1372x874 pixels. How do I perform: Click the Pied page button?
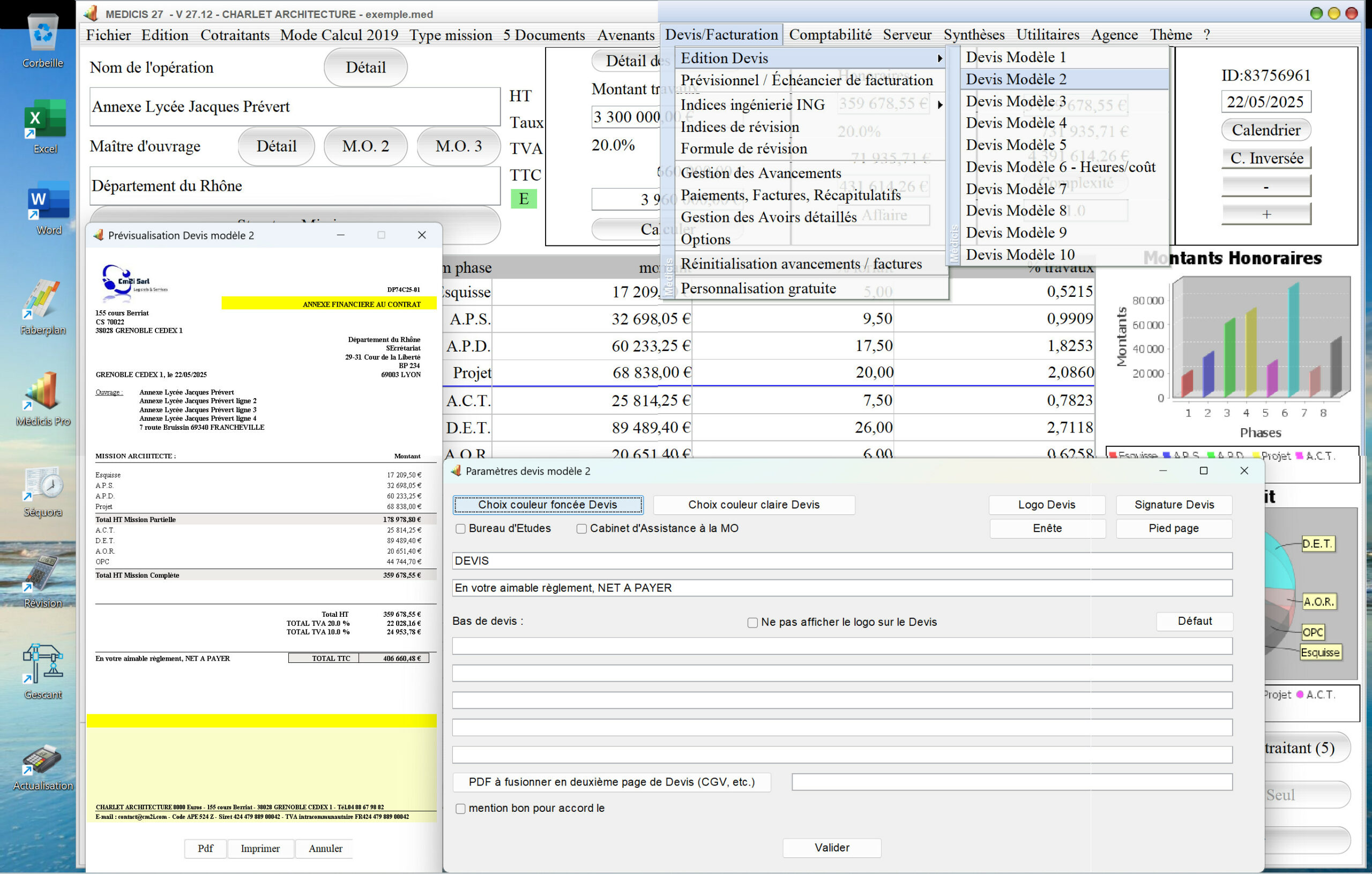click(x=1174, y=528)
